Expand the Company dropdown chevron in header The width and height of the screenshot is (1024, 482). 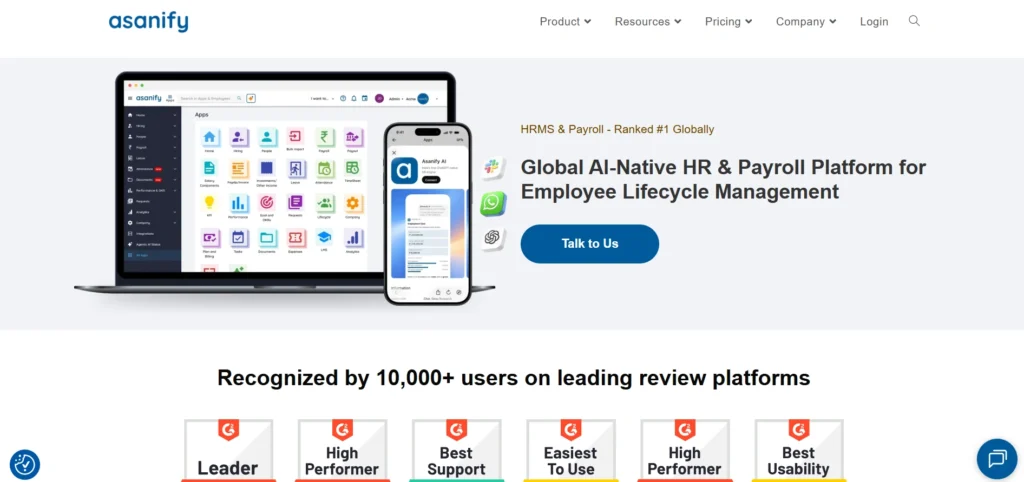[833, 22]
